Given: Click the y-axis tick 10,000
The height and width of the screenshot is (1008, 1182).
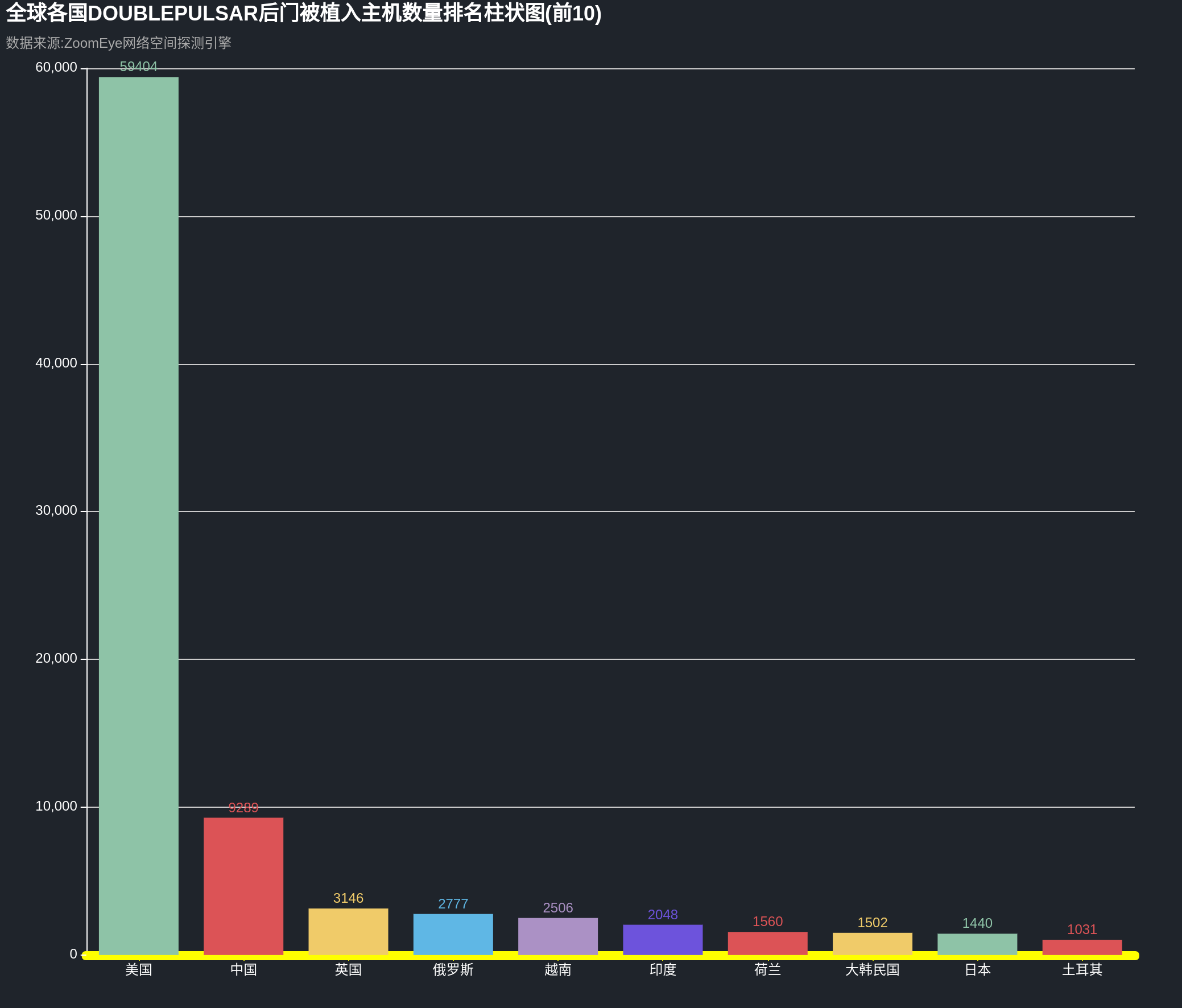Looking at the screenshot, I should [56, 805].
